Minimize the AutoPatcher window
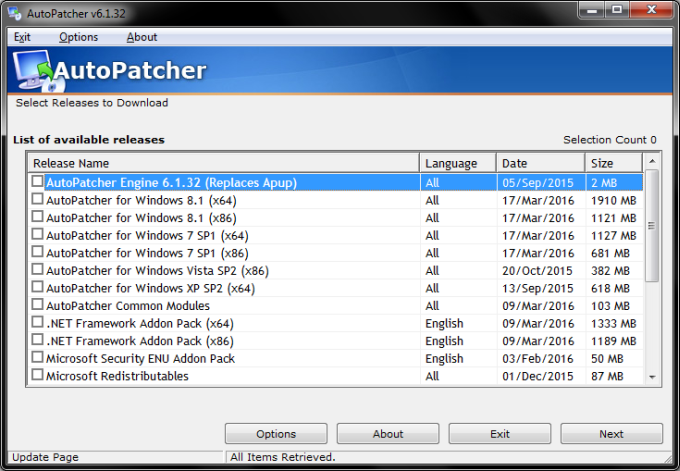Viewport: 680px width, 471px height. (592, 10)
